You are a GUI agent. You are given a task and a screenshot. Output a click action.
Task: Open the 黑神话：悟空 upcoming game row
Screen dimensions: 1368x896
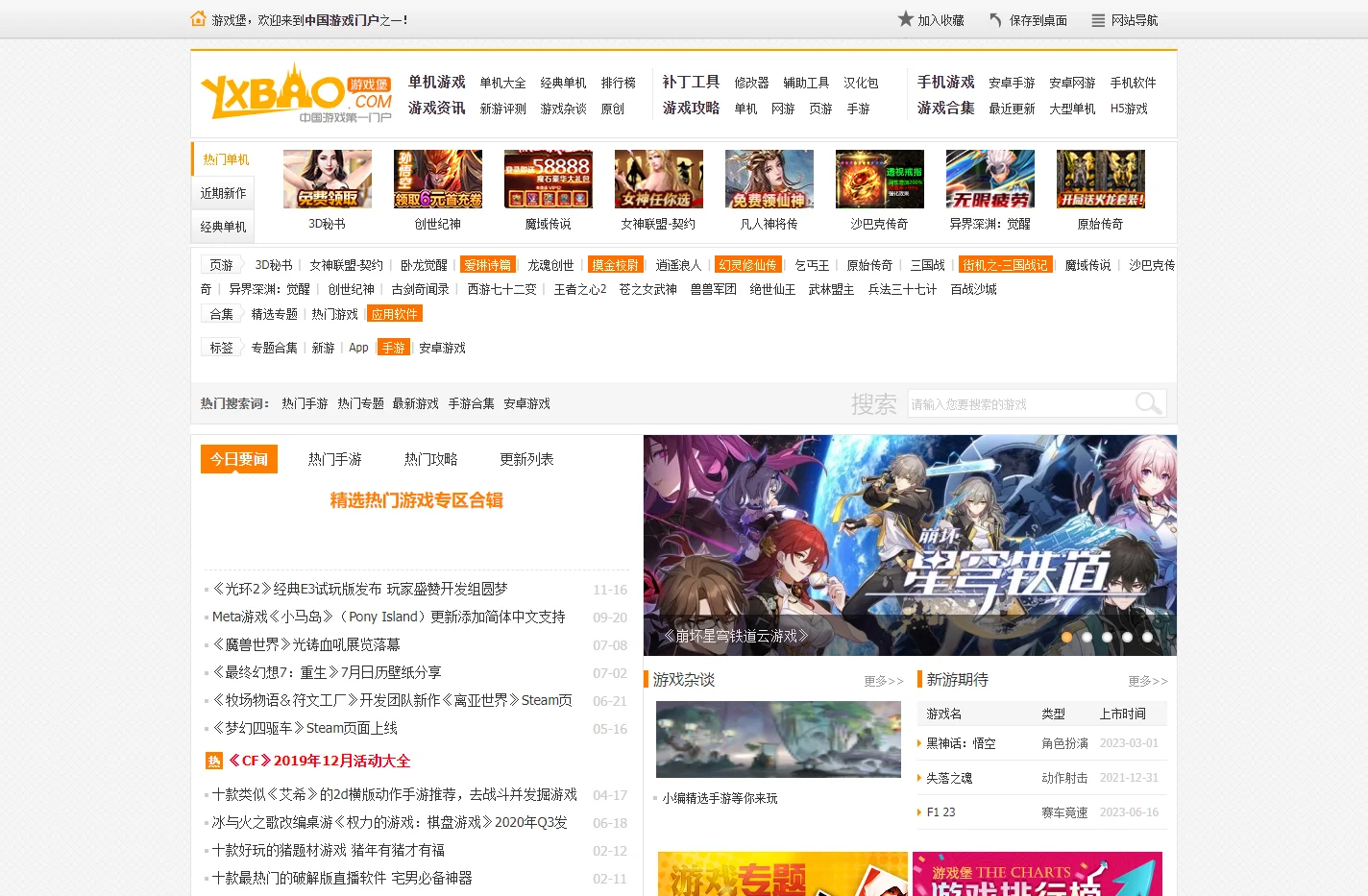(x=1042, y=743)
